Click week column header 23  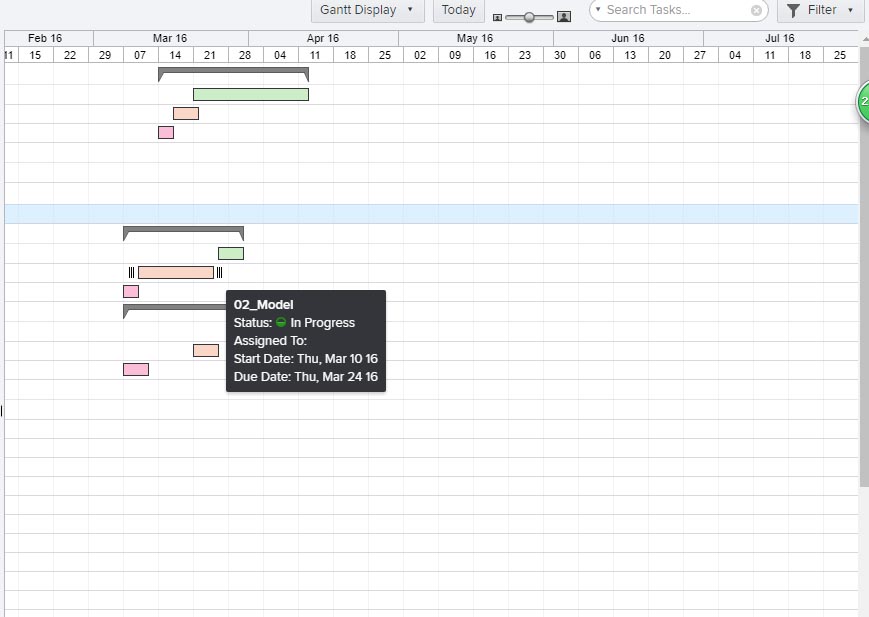(525, 55)
